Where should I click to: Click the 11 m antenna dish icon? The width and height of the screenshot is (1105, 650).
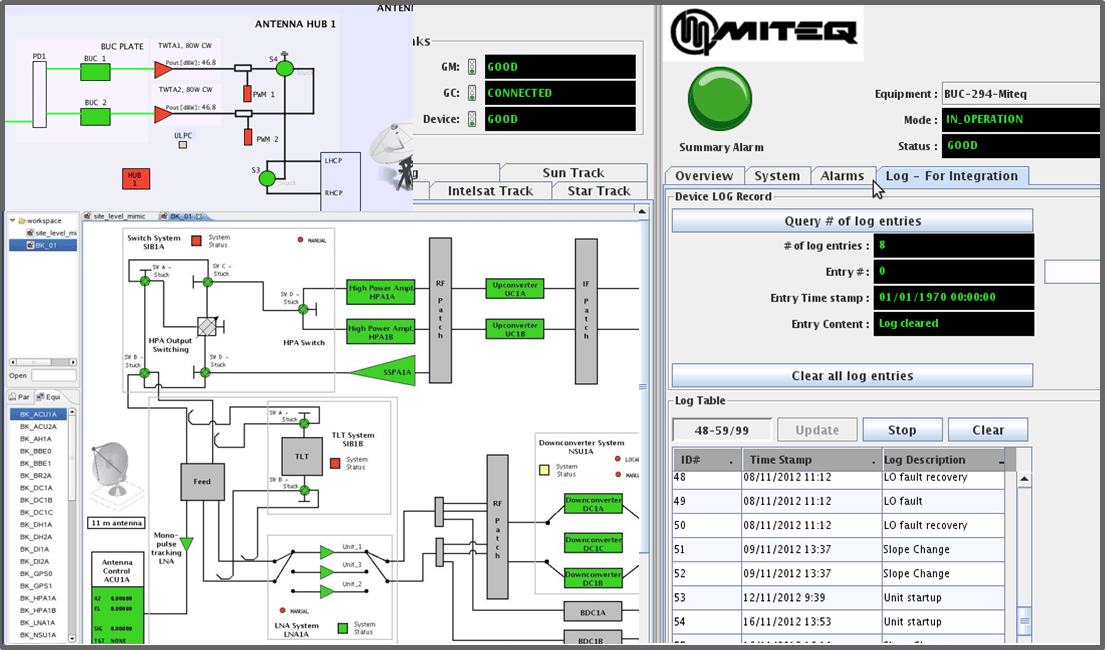point(113,471)
